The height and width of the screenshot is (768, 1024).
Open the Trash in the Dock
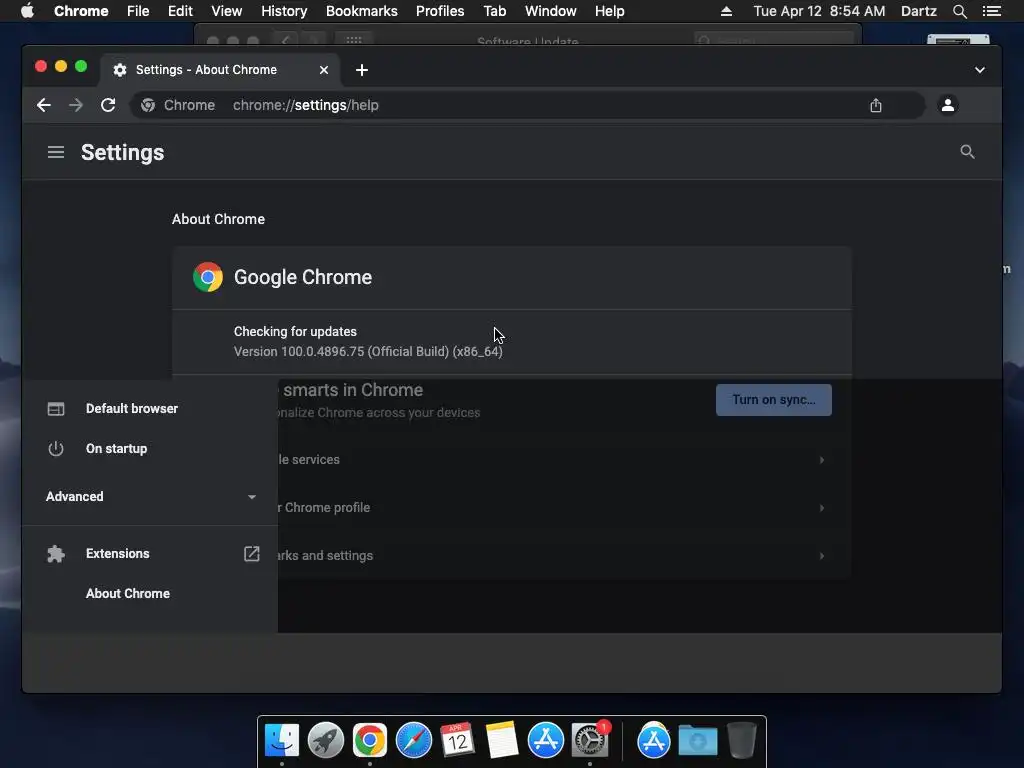point(741,741)
